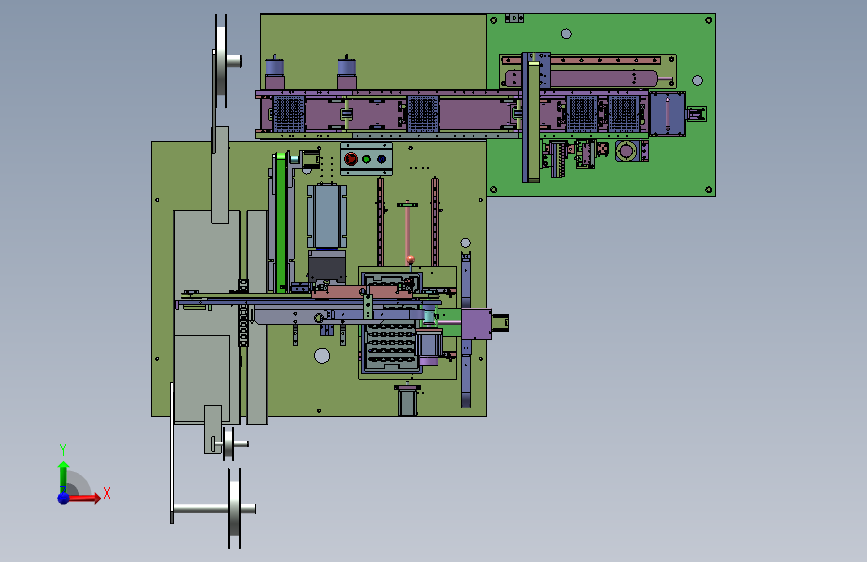Select the second cylindrical motor above the conveyor

click(x=347, y=72)
